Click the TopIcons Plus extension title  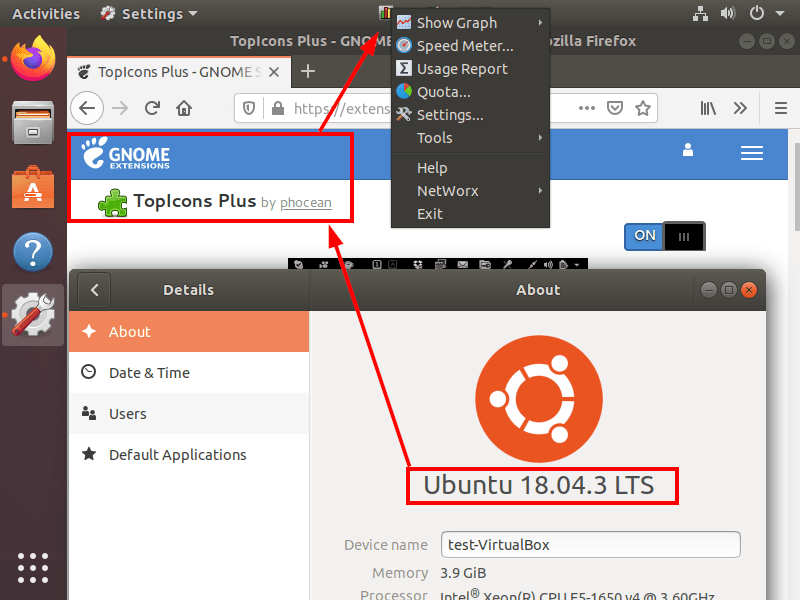click(x=195, y=201)
